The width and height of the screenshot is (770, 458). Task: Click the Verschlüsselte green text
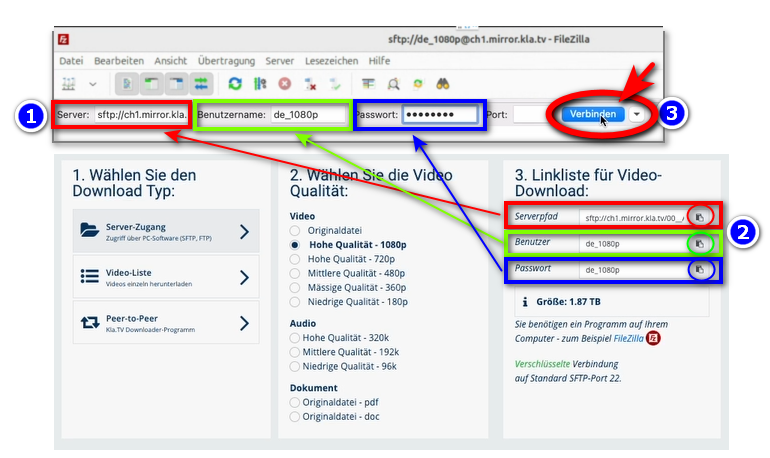pyautogui.click(x=542, y=364)
